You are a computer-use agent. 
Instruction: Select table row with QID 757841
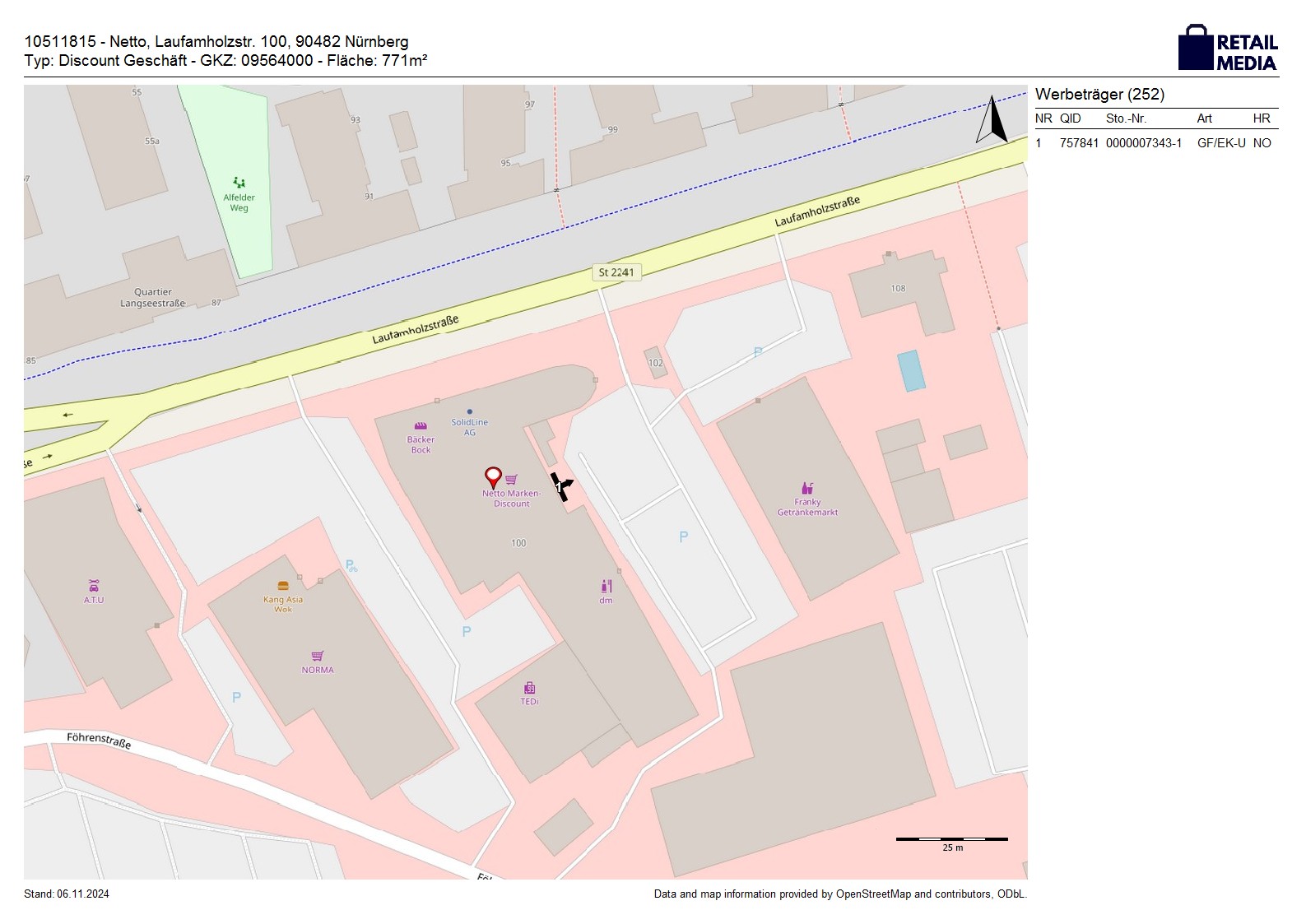(1155, 143)
